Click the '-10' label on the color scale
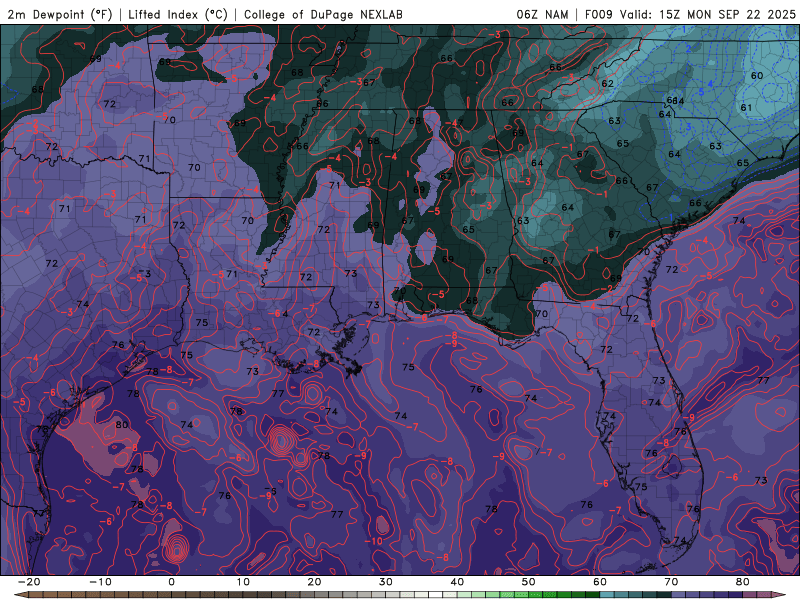This screenshot has height=600, width=800. tap(100, 582)
